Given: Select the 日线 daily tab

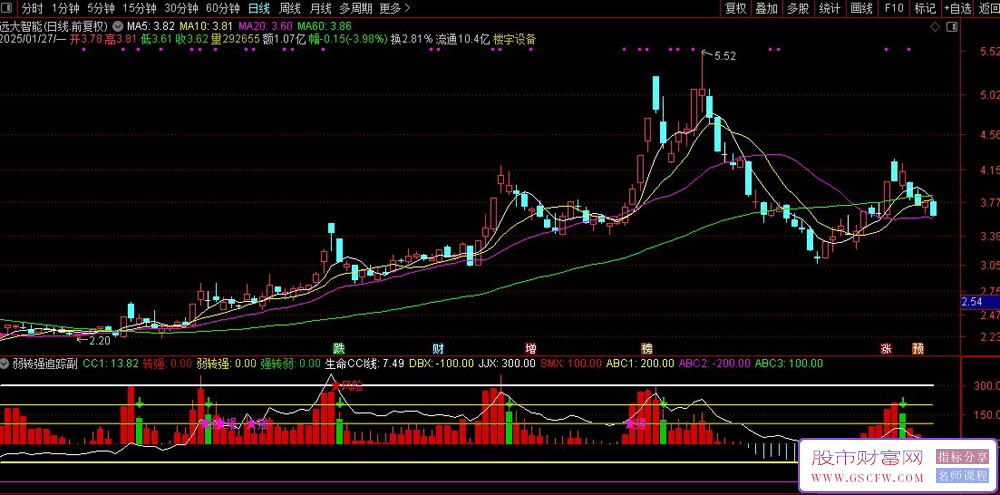Looking at the screenshot, I should pyautogui.click(x=259, y=8).
